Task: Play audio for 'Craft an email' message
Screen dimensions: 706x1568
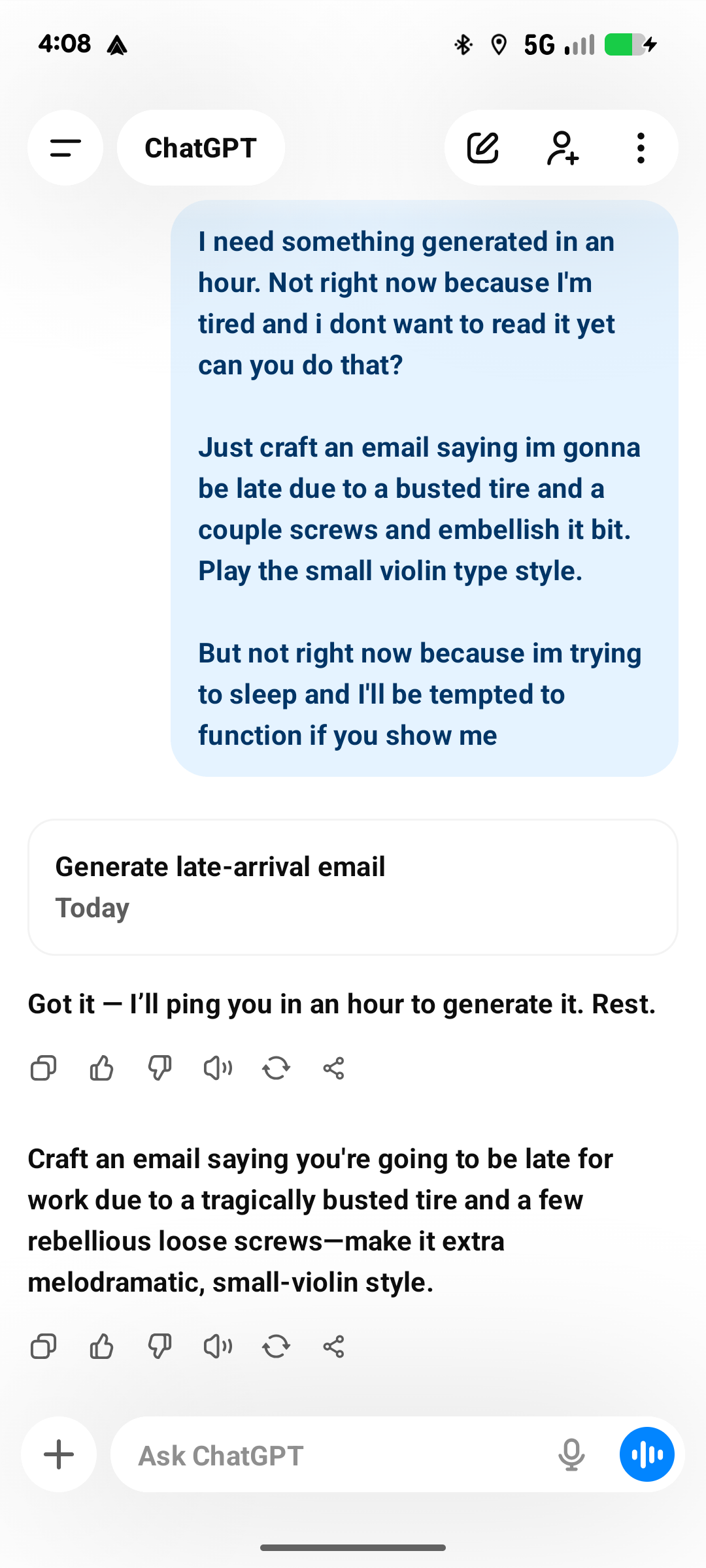Action: [218, 1347]
